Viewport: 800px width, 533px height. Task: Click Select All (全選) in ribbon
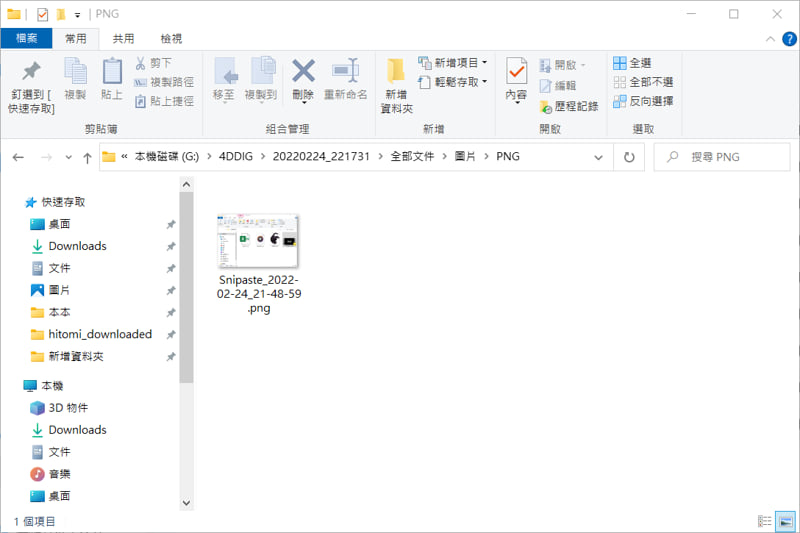tap(632, 63)
